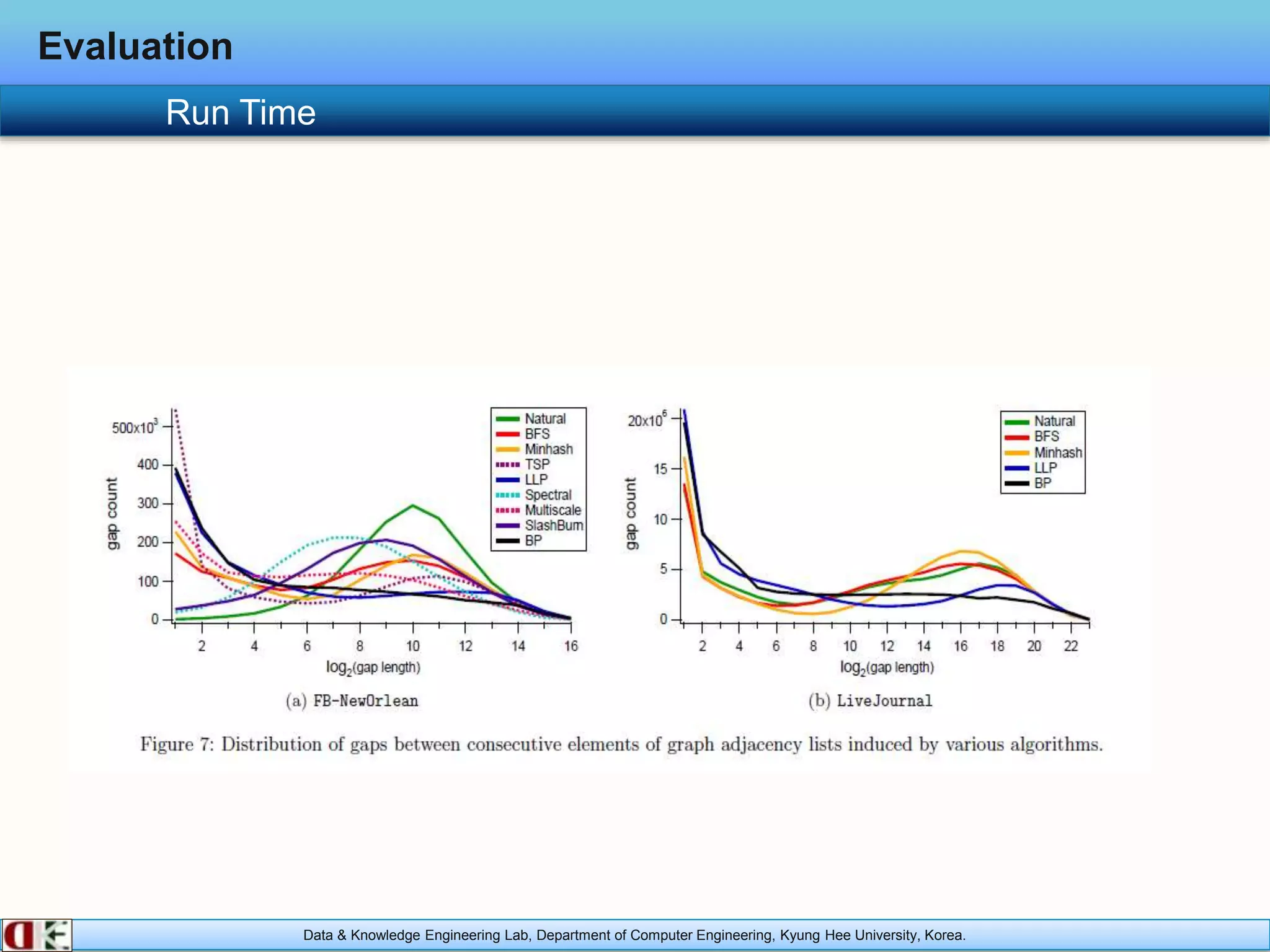The width and height of the screenshot is (1270, 952).
Task: Click the Minhash entry in LiveJournal legend
Action: 1043,452
